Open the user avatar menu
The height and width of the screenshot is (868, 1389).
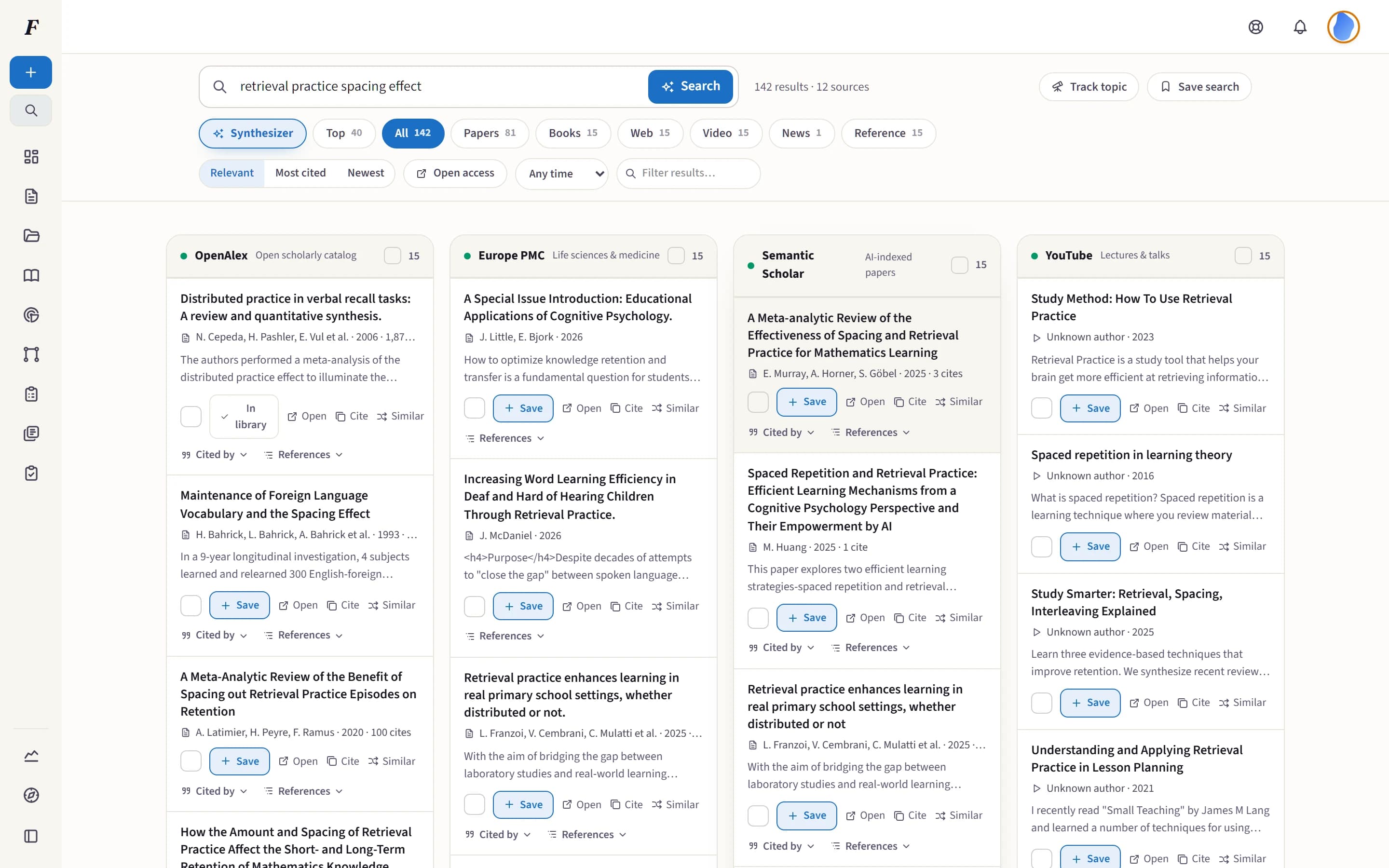click(1343, 27)
